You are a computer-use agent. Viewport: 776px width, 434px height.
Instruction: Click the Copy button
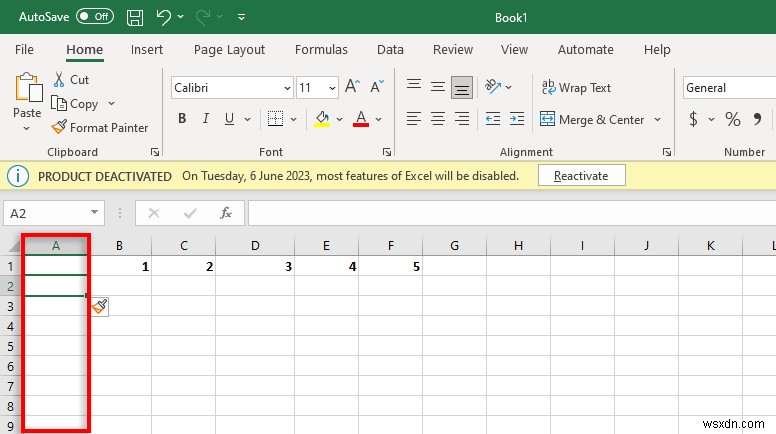(x=76, y=103)
